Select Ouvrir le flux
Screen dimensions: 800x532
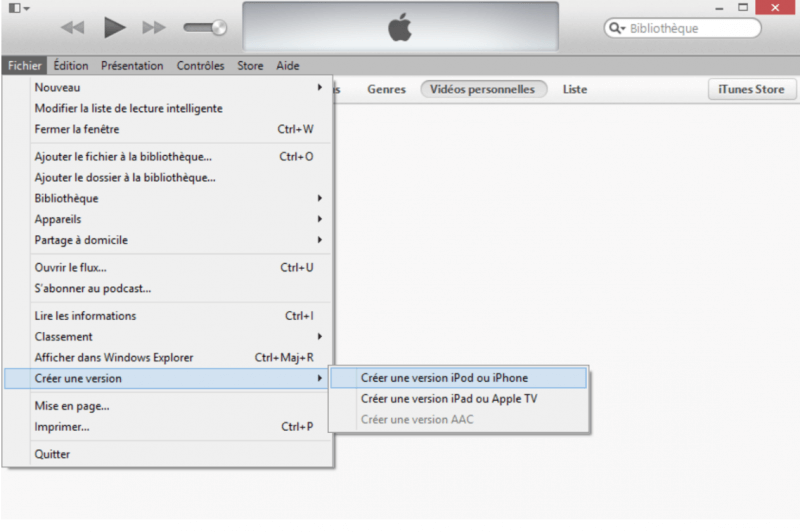pyautogui.click(x=167, y=267)
